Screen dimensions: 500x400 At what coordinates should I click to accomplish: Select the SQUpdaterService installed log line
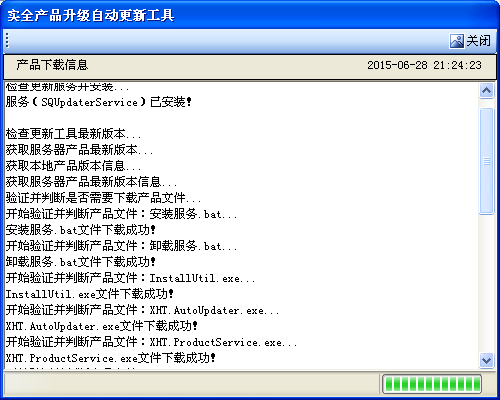tap(99, 102)
